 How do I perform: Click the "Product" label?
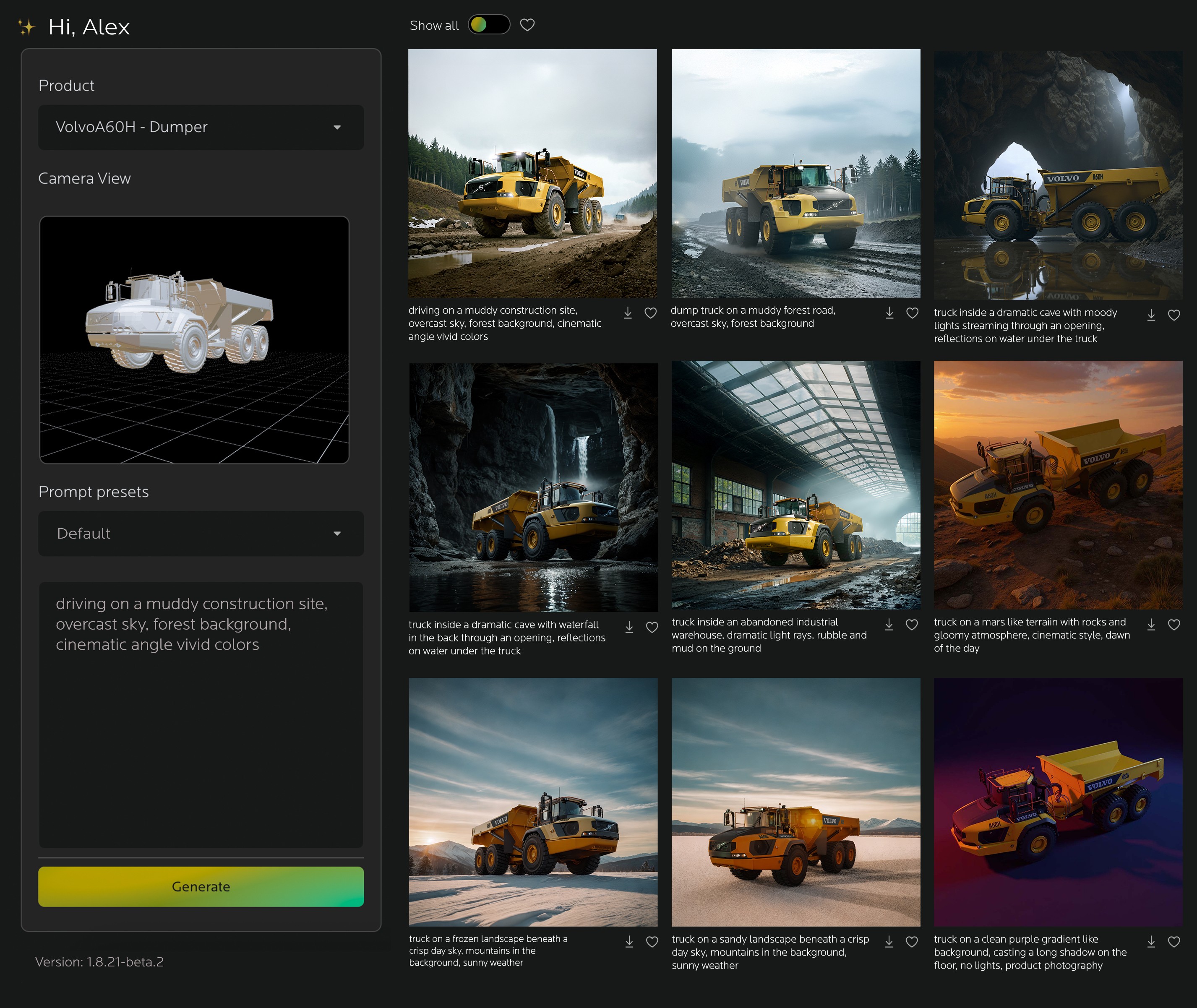tap(66, 86)
